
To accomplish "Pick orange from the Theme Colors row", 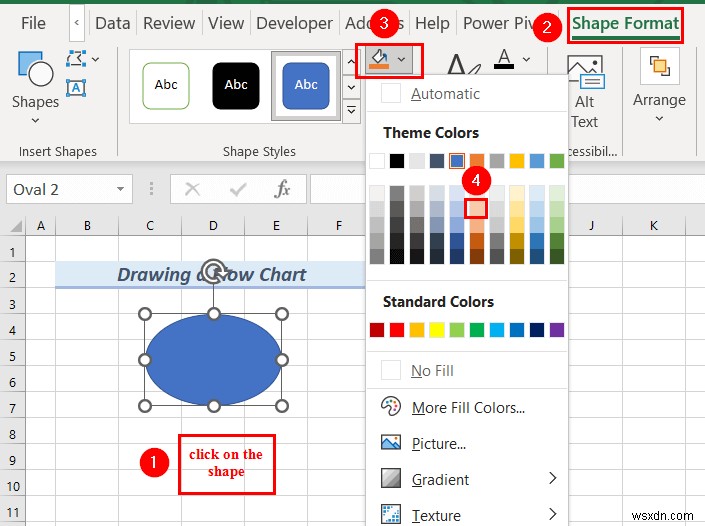I will click(x=477, y=160).
